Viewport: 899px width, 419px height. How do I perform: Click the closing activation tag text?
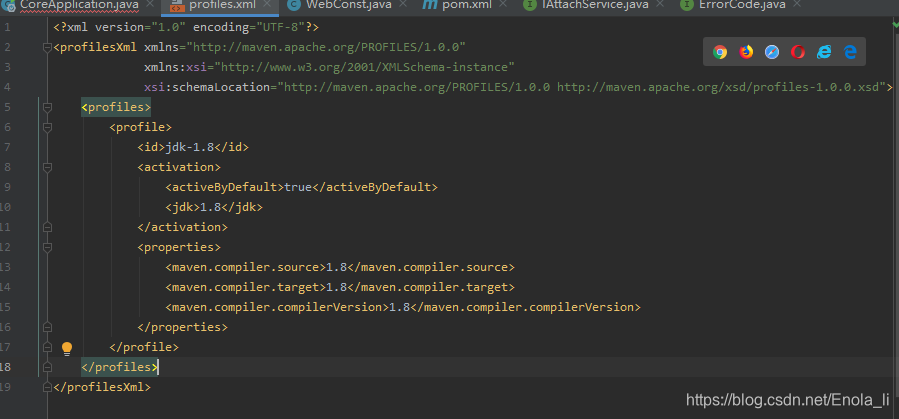coord(182,227)
